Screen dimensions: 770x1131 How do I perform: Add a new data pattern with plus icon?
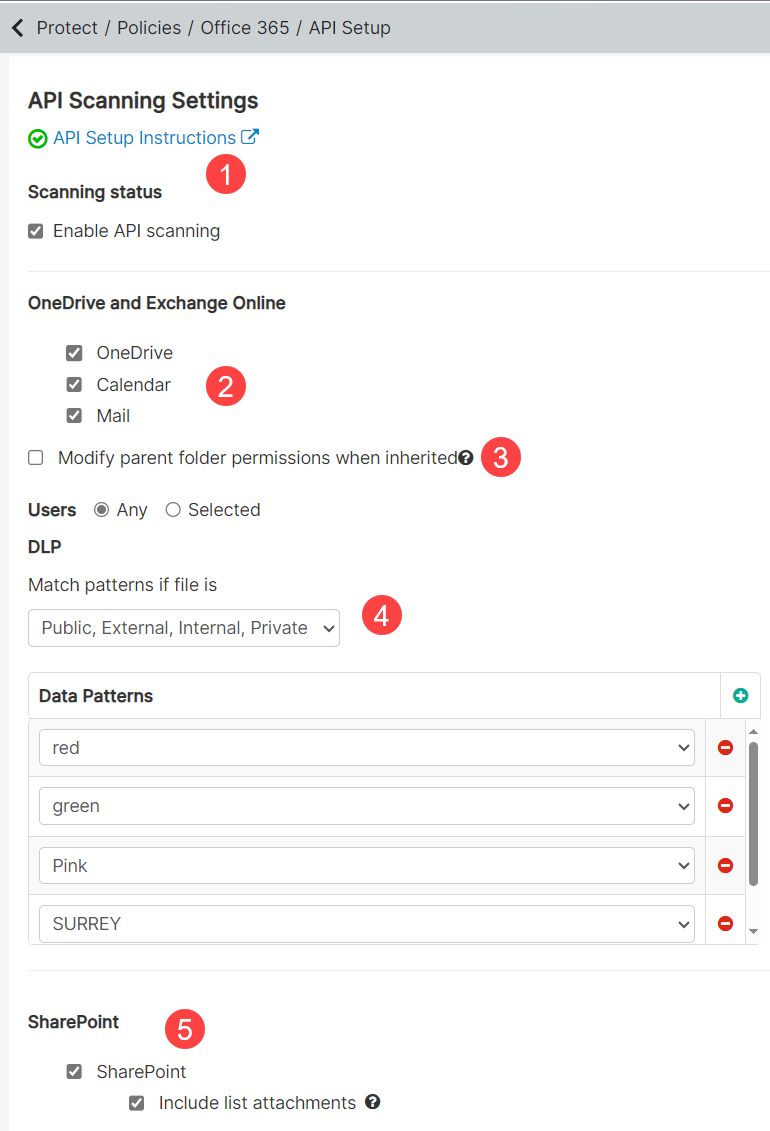pyautogui.click(x=740, y=695)
